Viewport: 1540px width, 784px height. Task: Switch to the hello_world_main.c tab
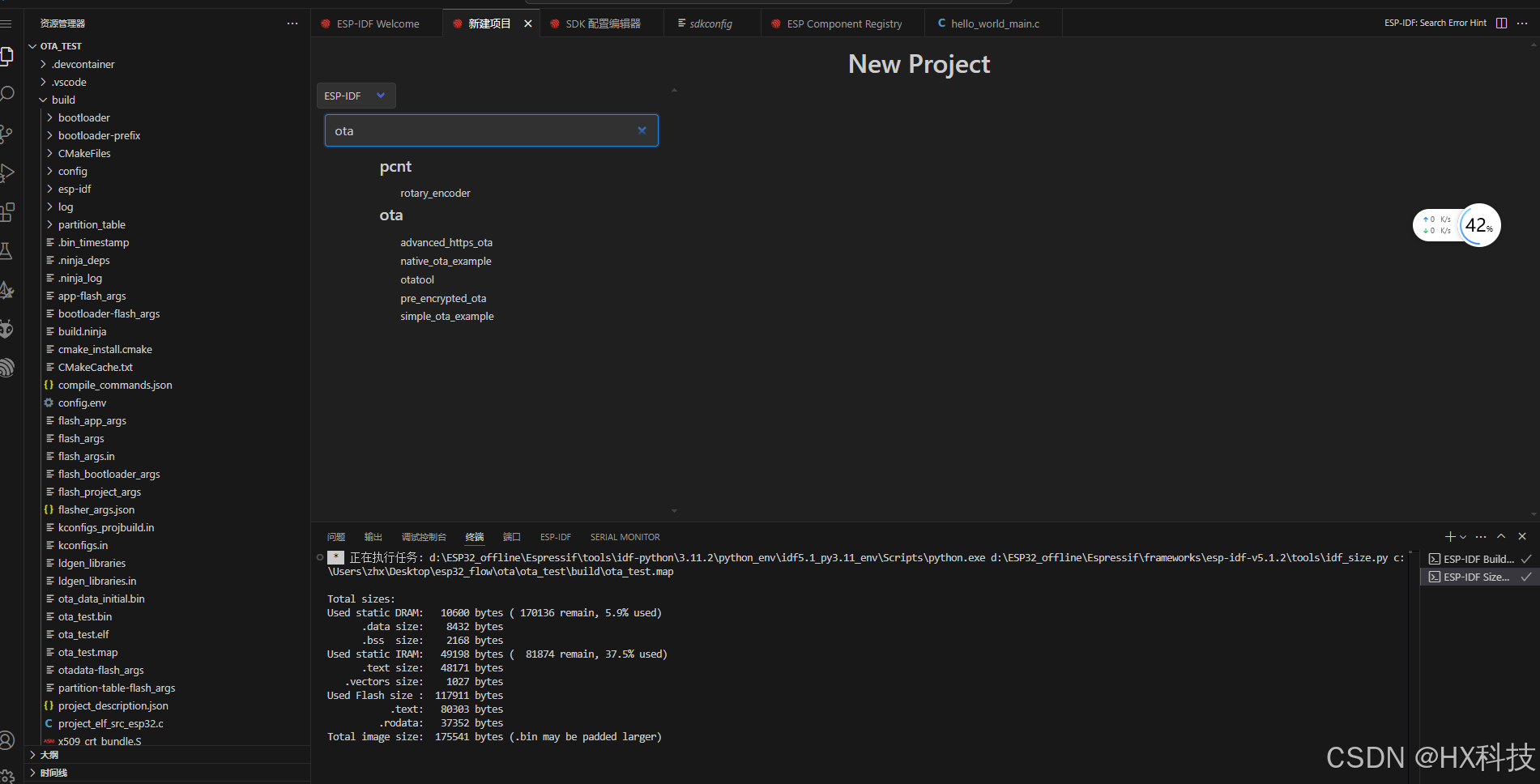point(995,23)
